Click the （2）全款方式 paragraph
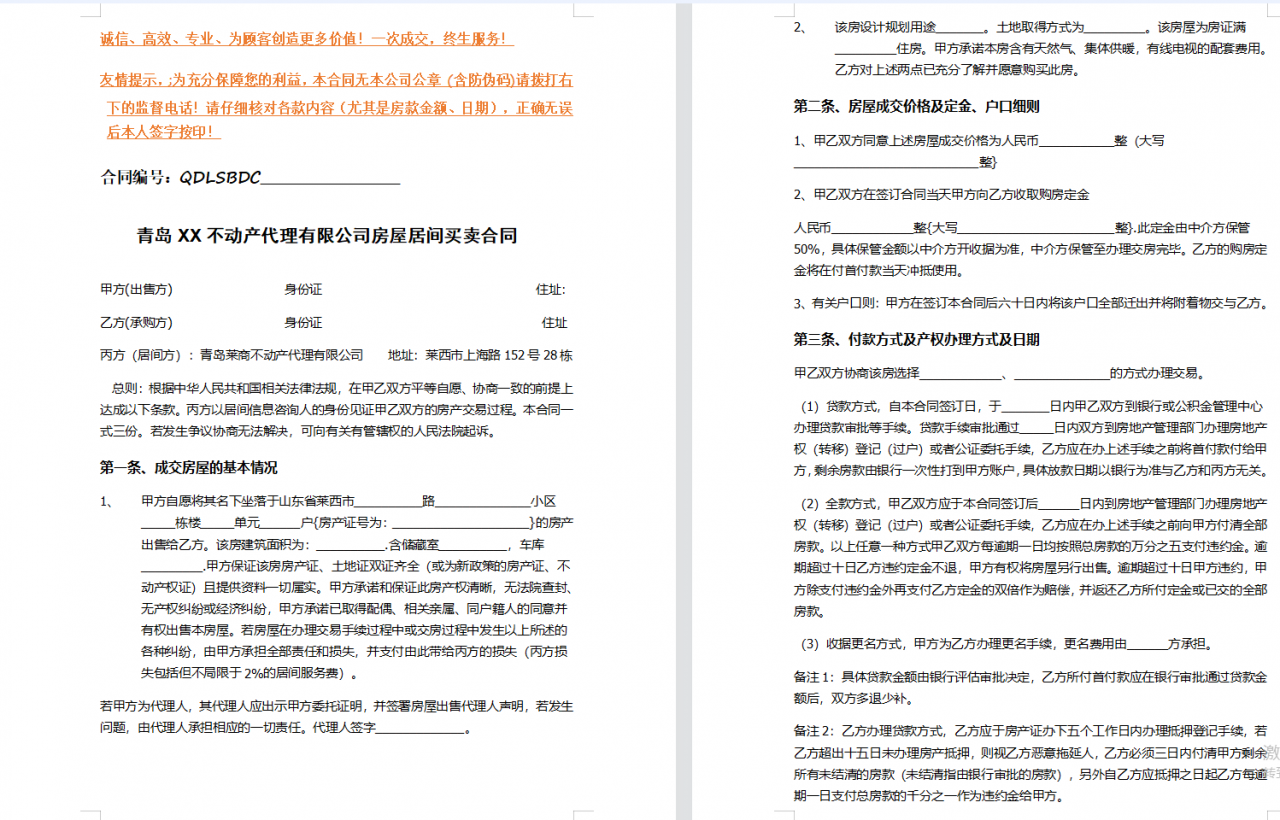 1031,556
